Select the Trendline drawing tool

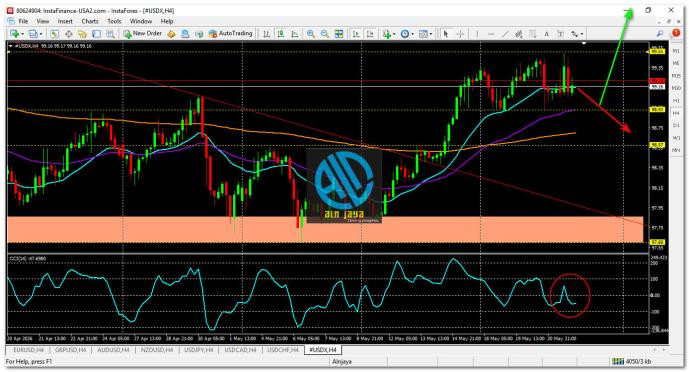pyautogui.click(x=505, y=34)
